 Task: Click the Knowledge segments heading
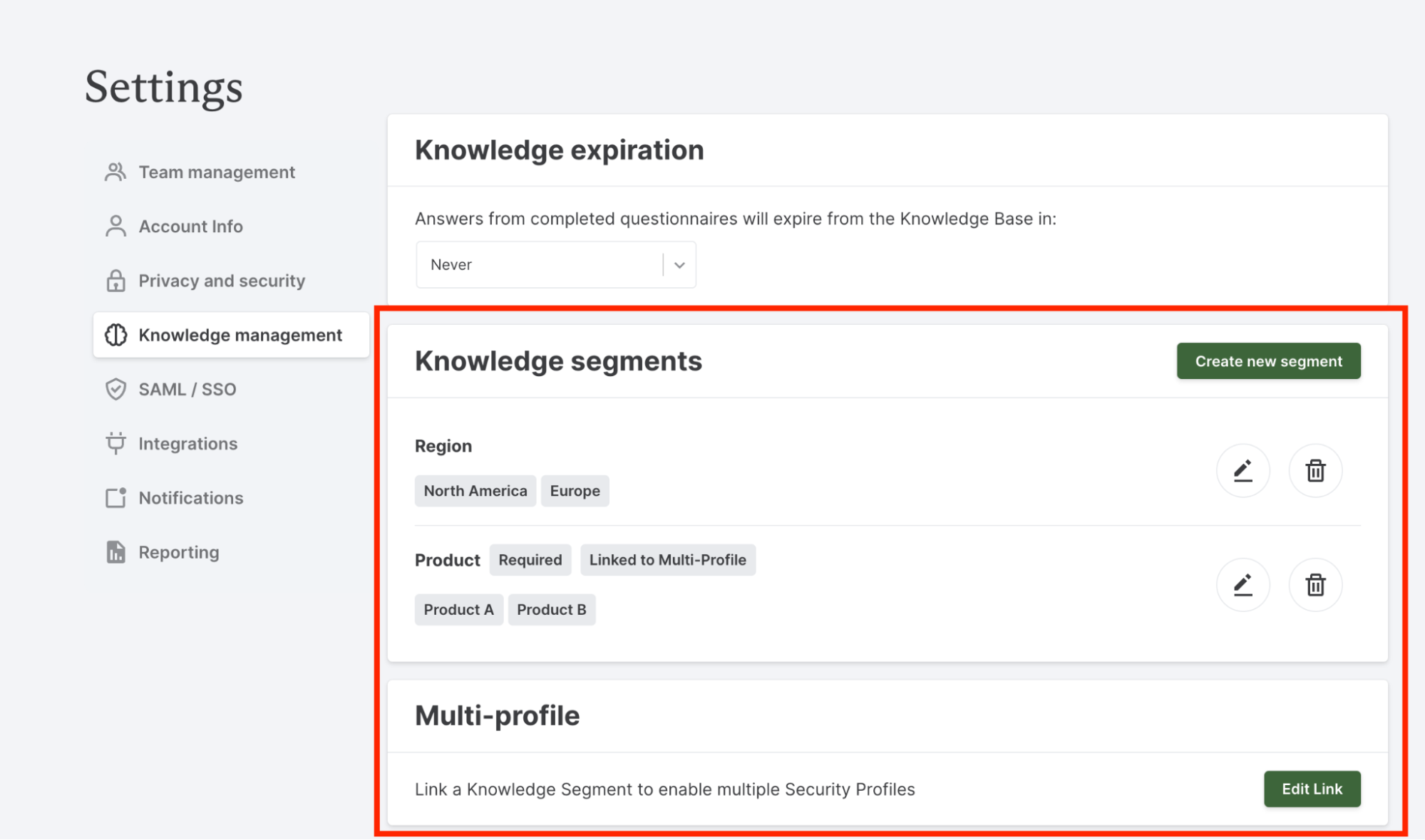pyautogui.click(x=558, y=361)
